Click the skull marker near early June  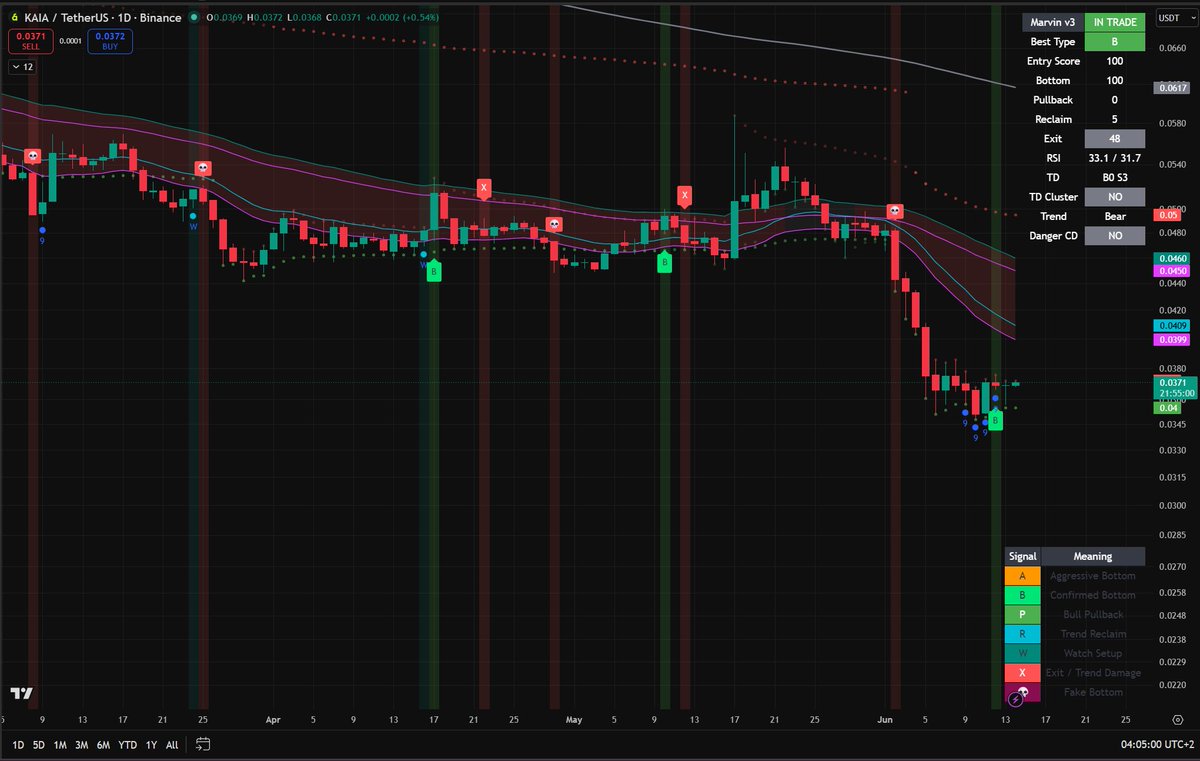pos(895,211)
